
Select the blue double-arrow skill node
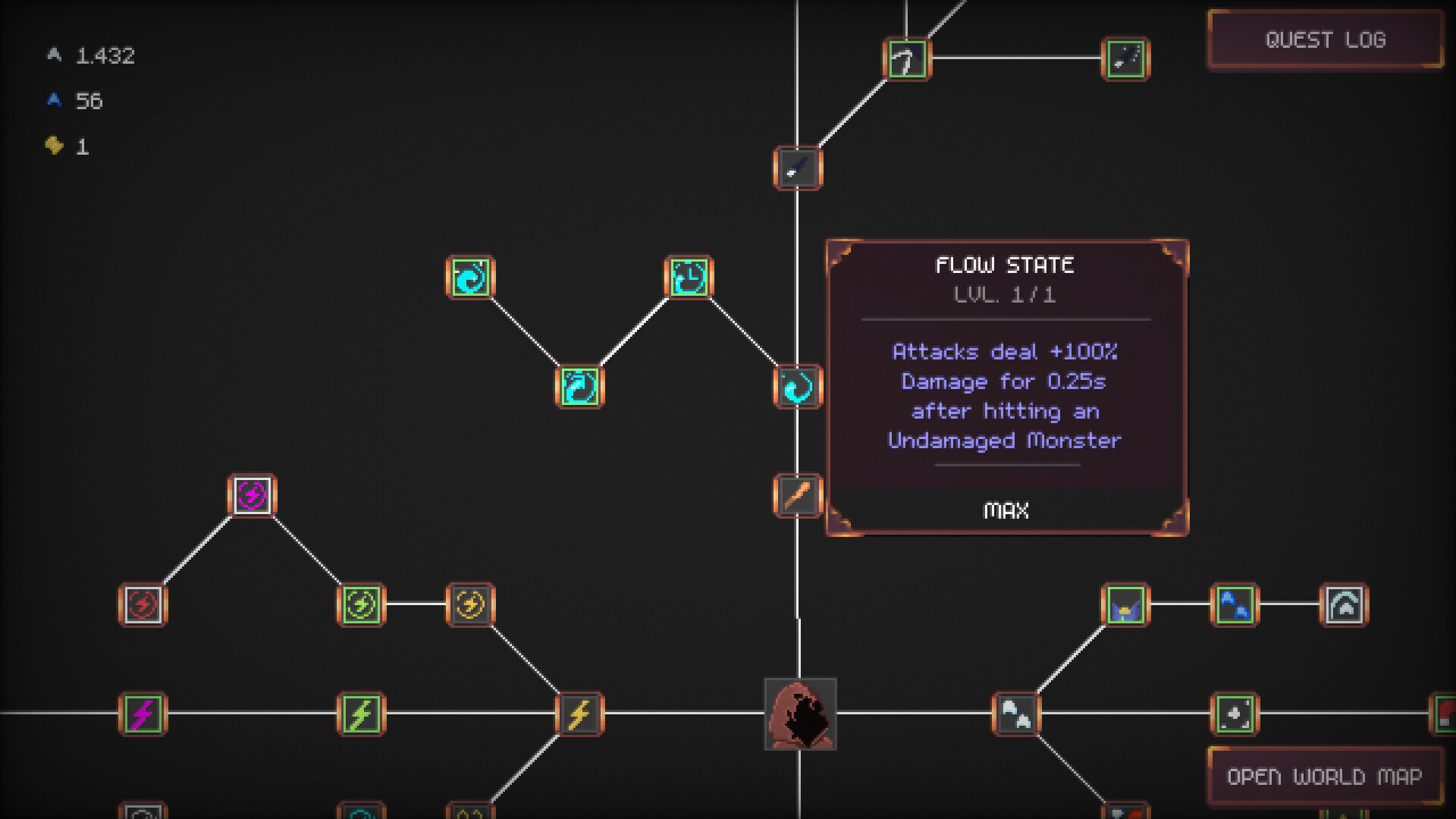1235,605
